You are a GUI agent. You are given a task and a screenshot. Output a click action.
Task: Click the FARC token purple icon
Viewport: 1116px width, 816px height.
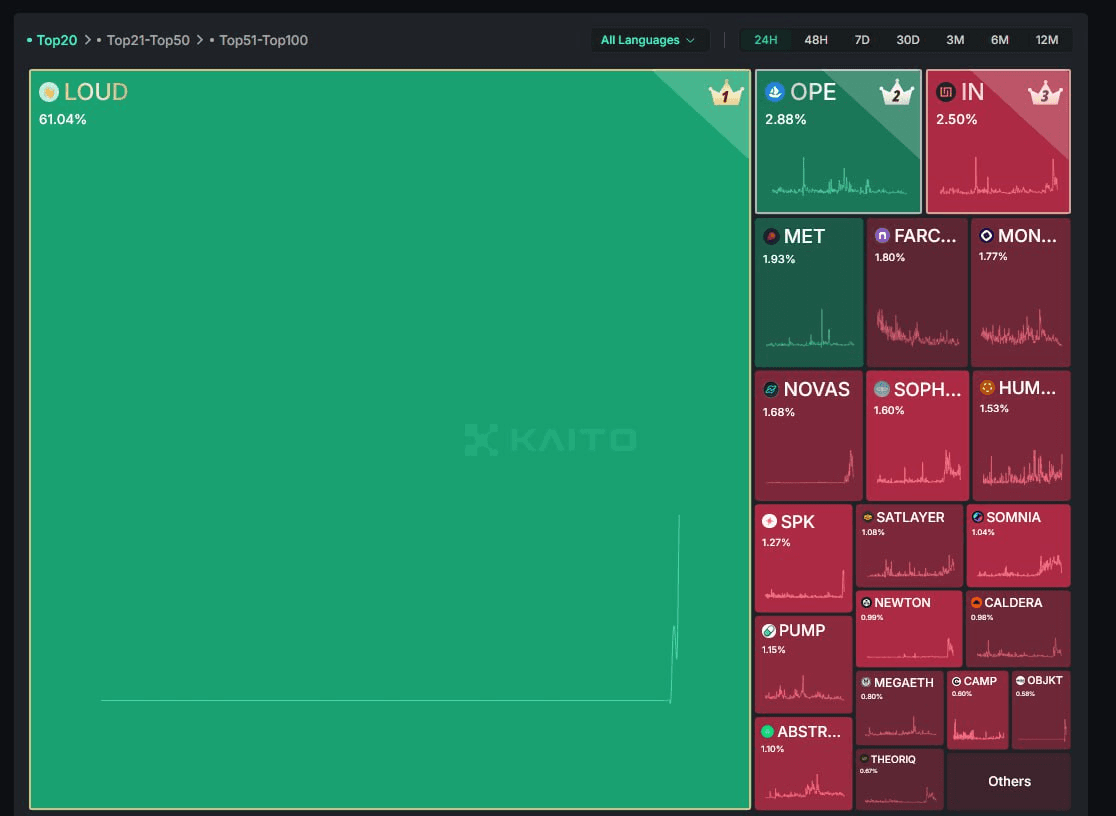882,236
